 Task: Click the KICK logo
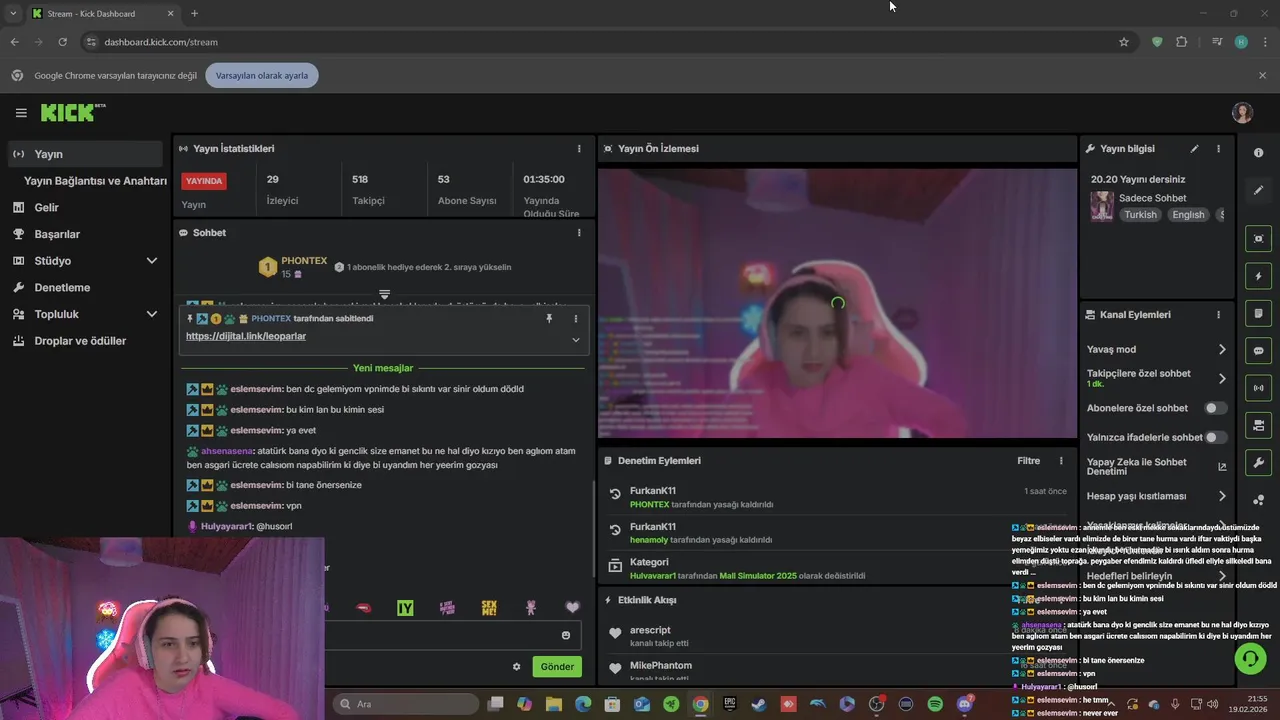(72, 113)
